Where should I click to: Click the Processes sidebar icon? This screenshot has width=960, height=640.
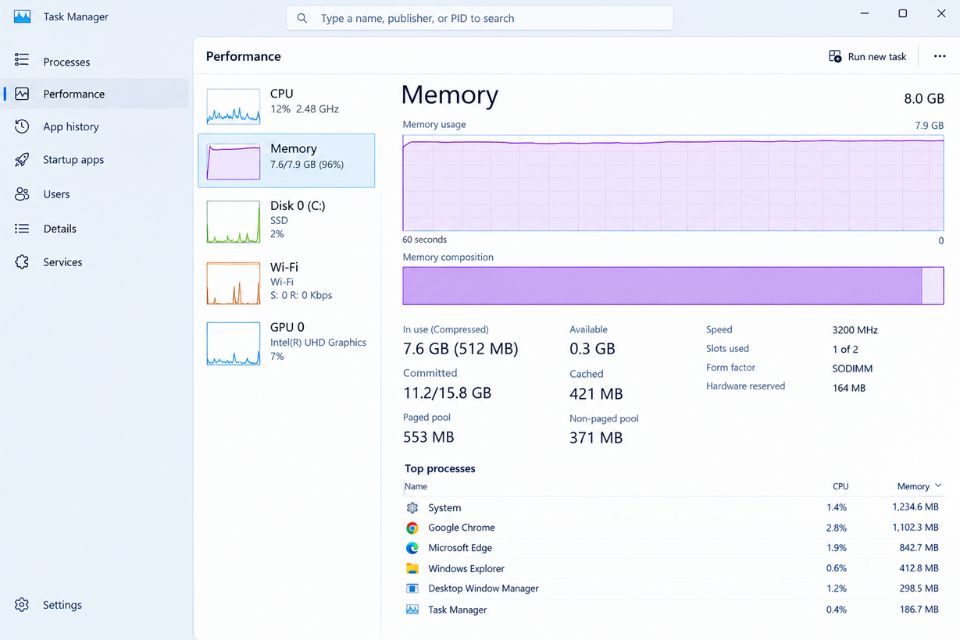pyautogui.click(x=22, y=59)
